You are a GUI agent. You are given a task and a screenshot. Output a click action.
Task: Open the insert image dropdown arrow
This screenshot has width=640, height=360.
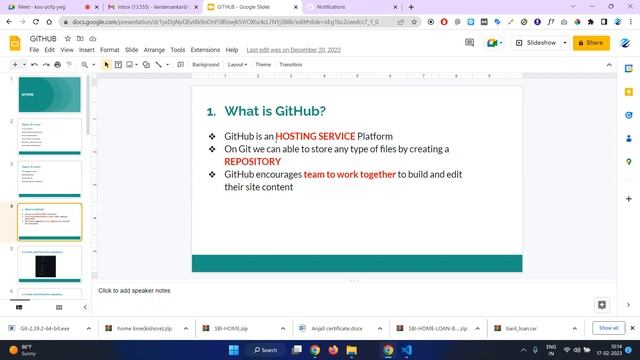(x=136, y=64)
